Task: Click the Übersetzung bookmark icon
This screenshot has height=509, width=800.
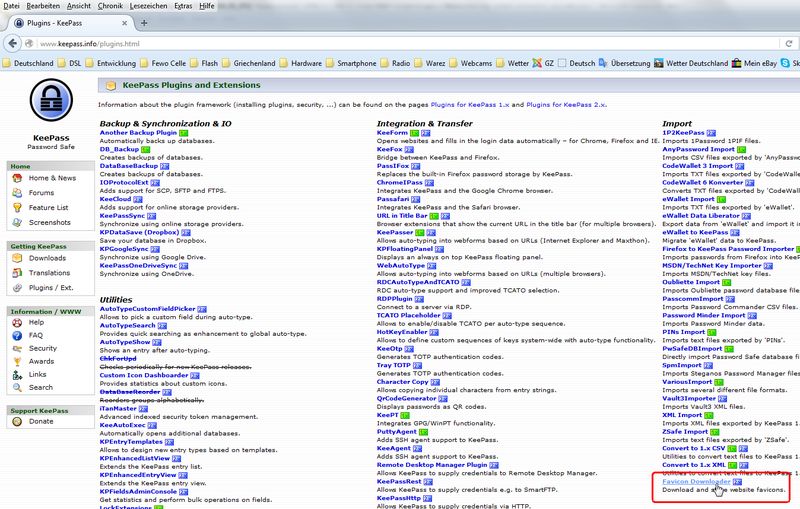Action: (x=603, y=63)
